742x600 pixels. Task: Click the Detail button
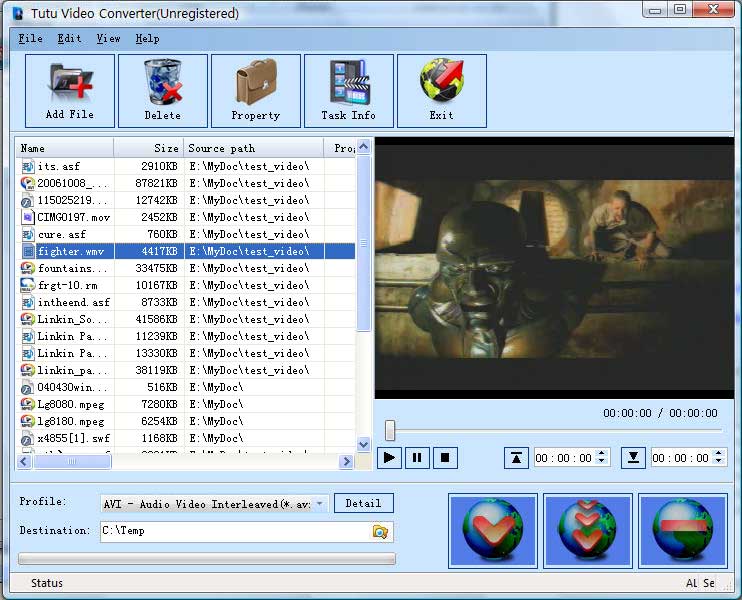pyautogui.click(x=363, y=503)
